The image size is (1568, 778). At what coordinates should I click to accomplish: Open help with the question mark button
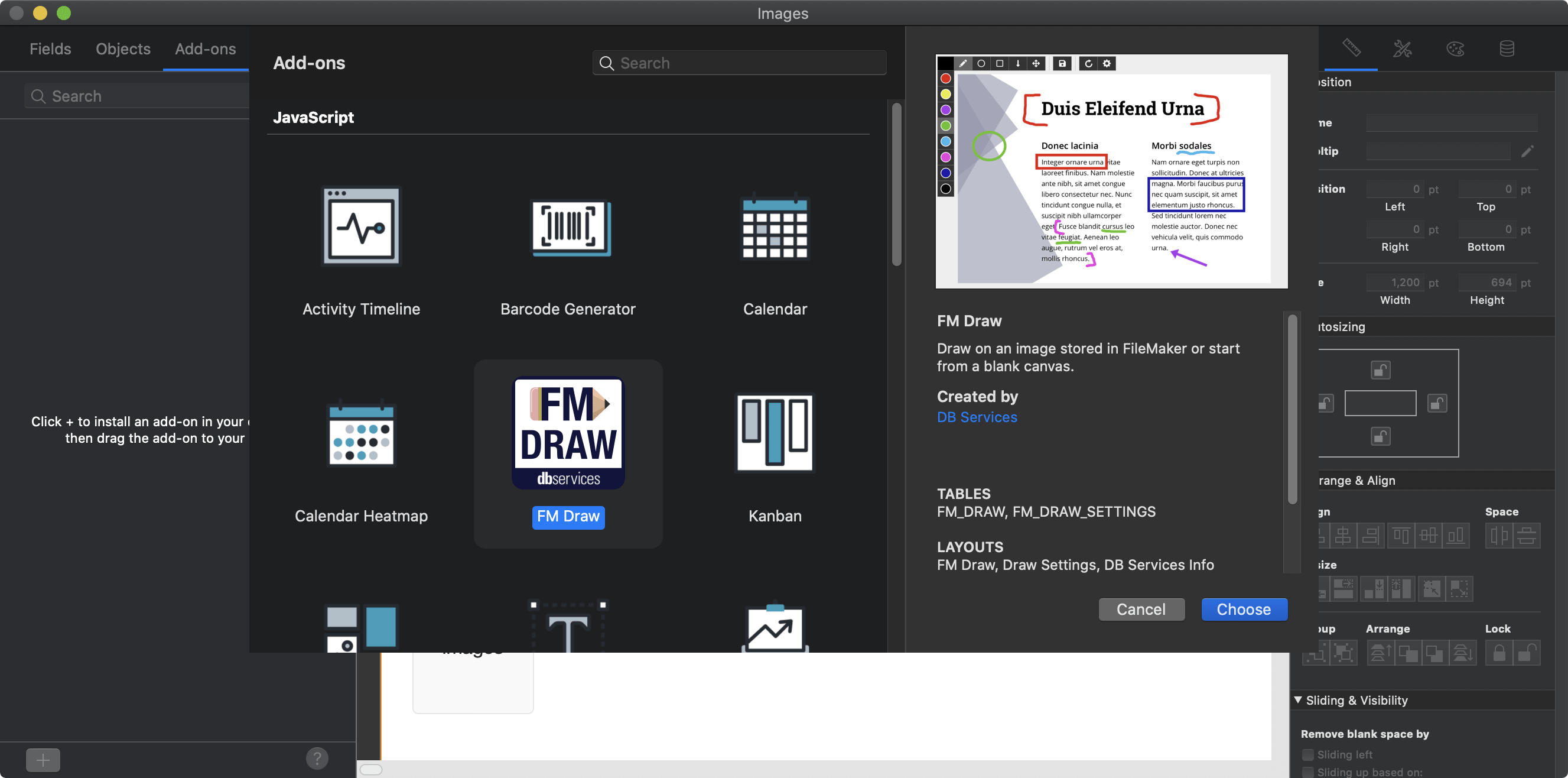pos(317,758)
